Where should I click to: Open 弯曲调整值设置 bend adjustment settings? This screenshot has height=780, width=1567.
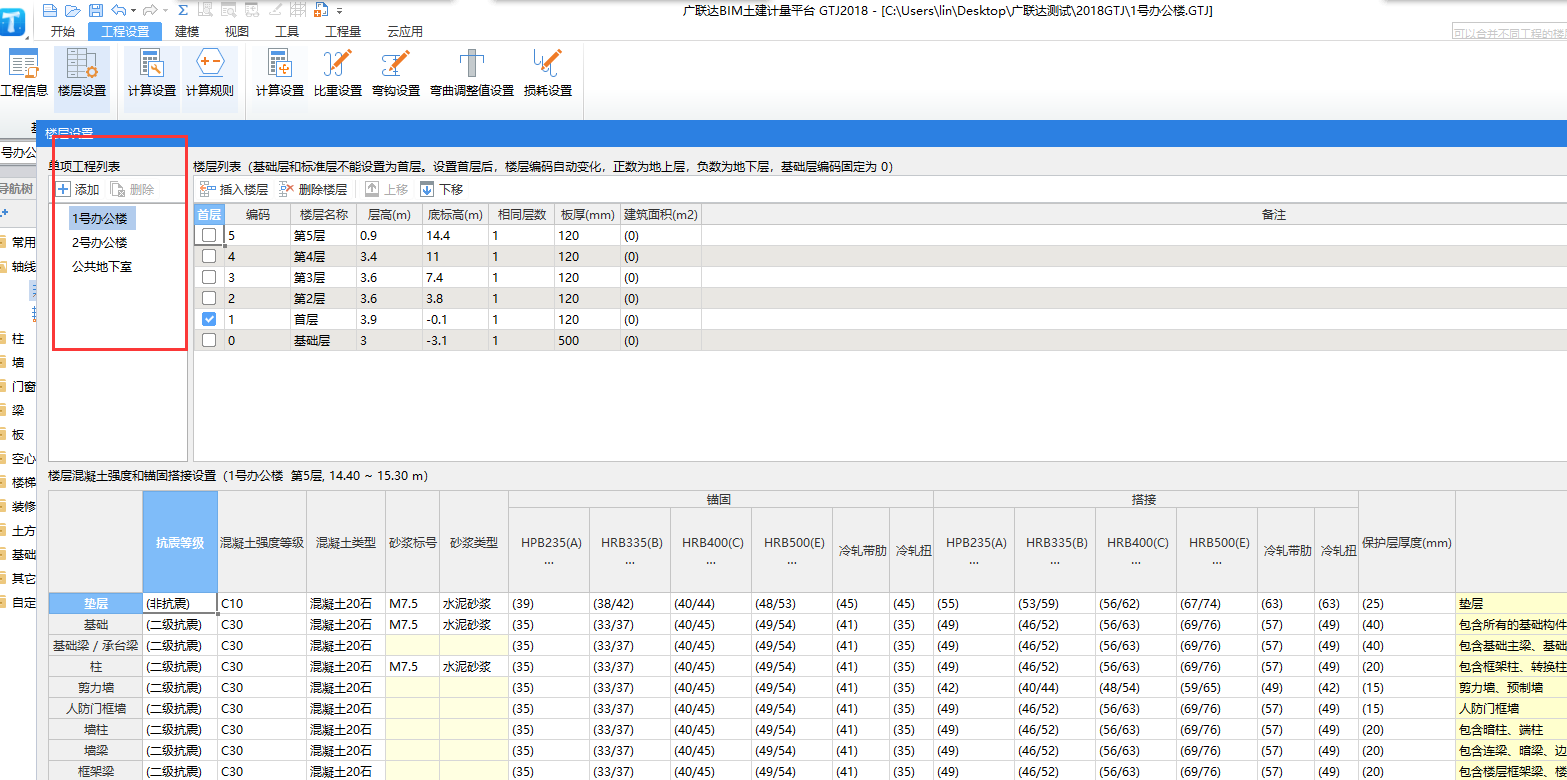pyautogui.click(x=472, y=73)
